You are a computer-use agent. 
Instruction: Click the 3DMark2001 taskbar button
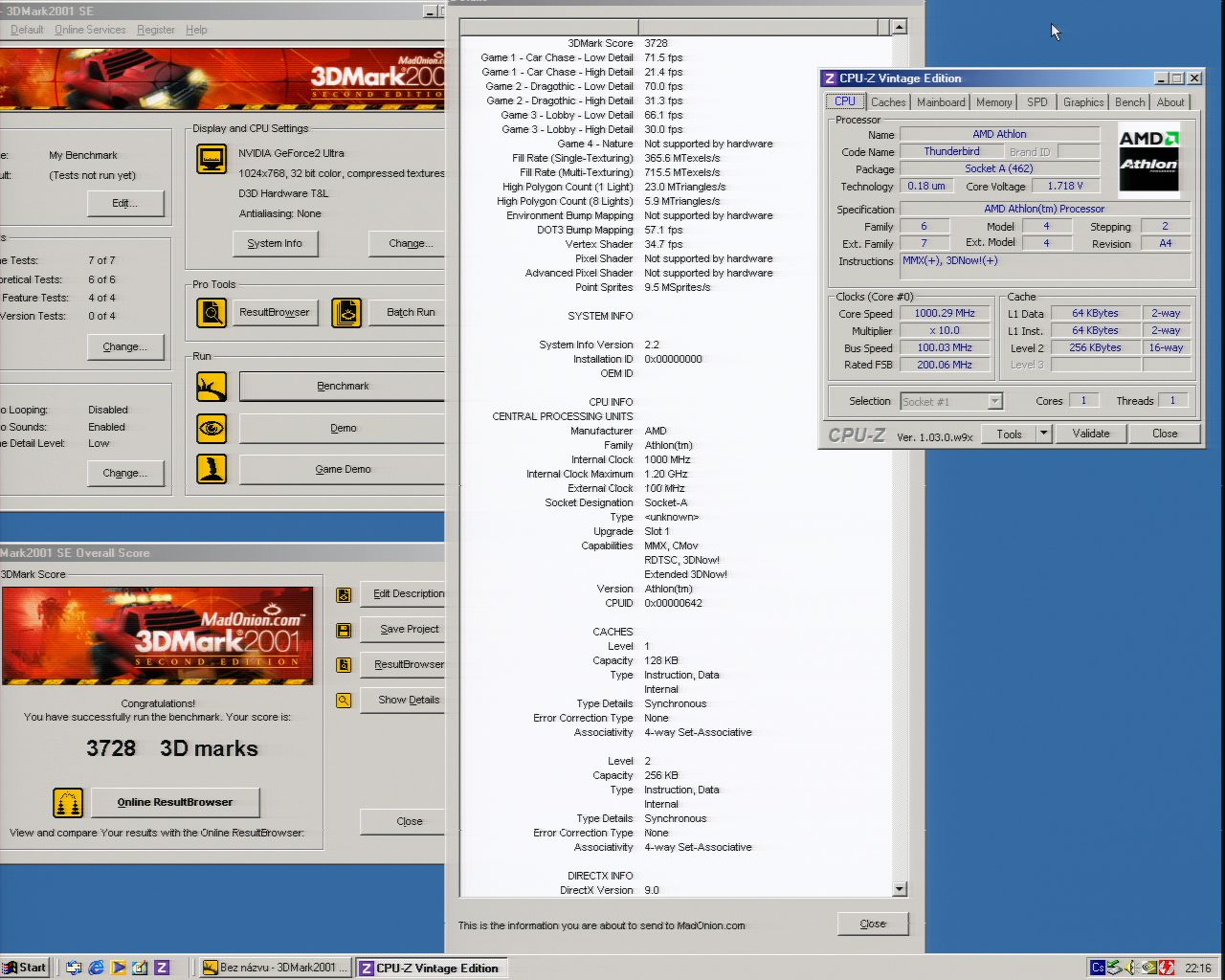click(276, 968)
